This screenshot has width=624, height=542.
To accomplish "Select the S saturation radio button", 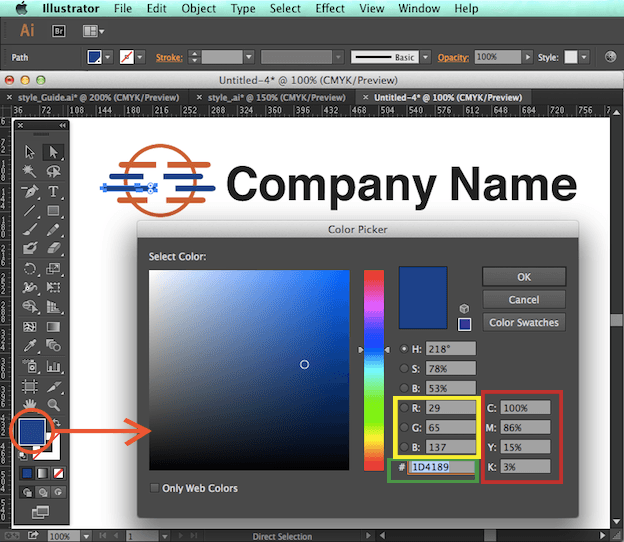I will pyautogui.click(x=404, y=368).
